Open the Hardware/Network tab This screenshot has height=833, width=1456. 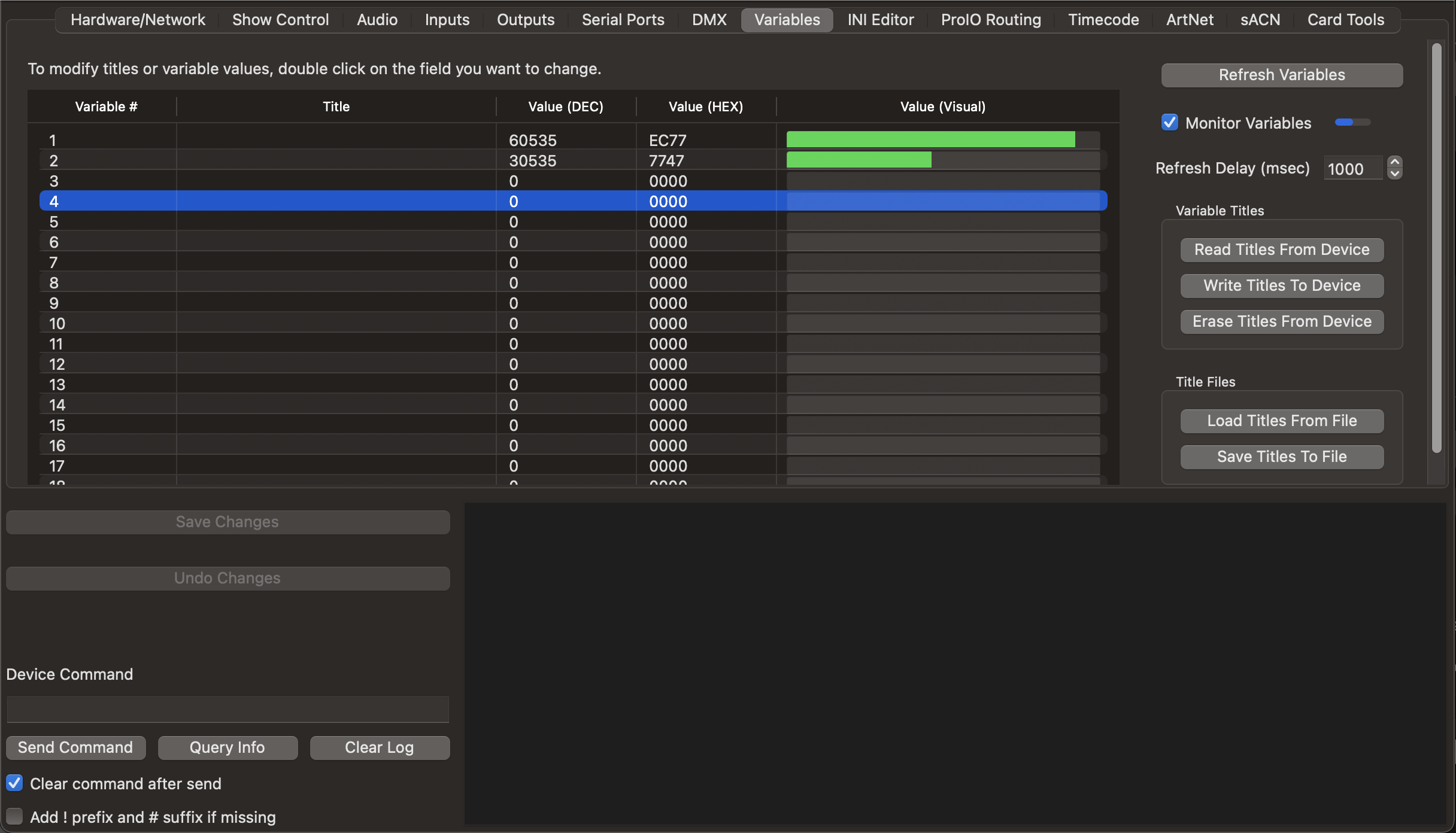pos(138,20)
